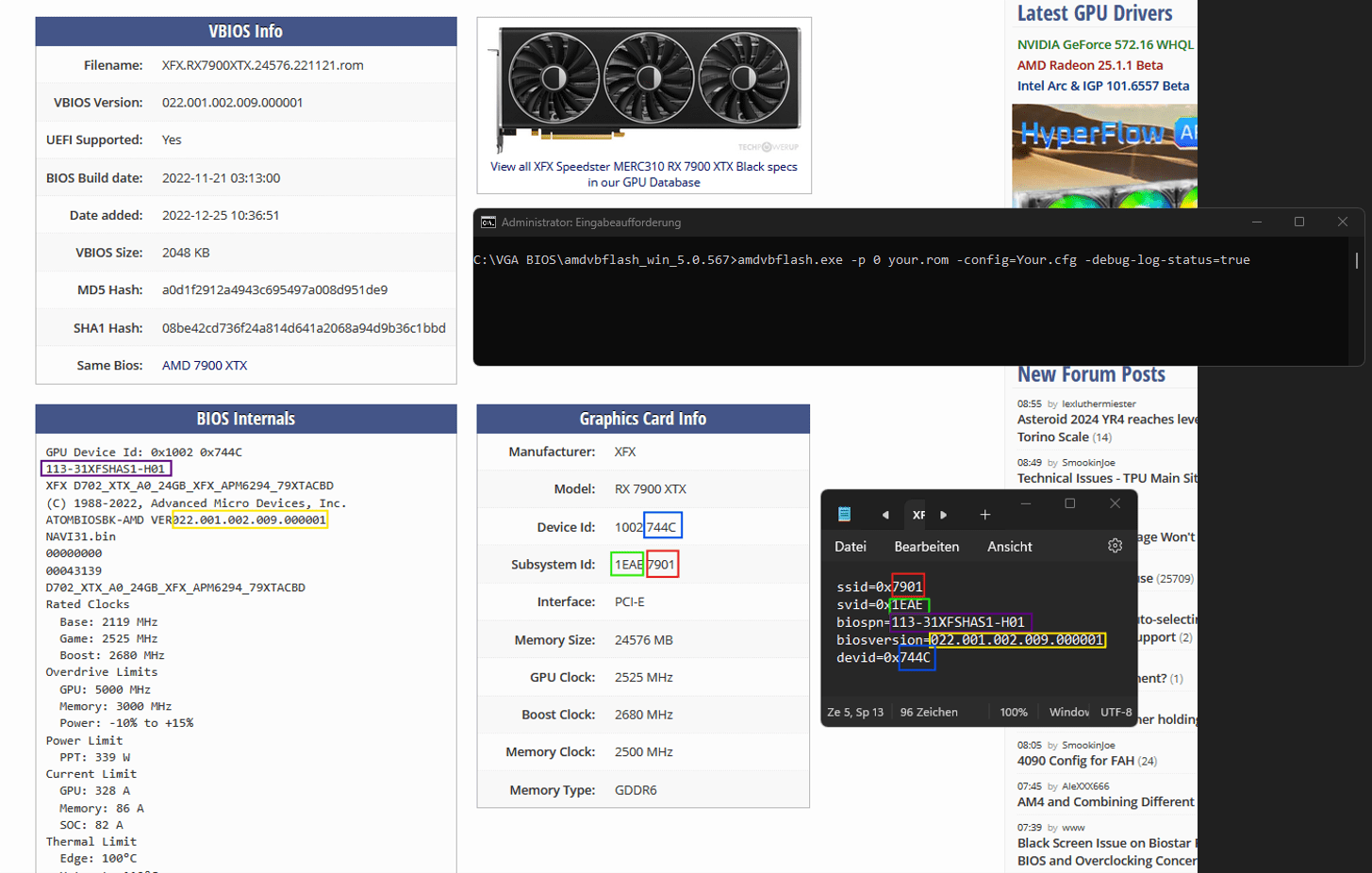The height and width of the screenshot is (873, 1372).
Task: Click Subsystem Id value 1EAE in Graphics Card Info
Action: pyautogui.click(x=627, y=565)
